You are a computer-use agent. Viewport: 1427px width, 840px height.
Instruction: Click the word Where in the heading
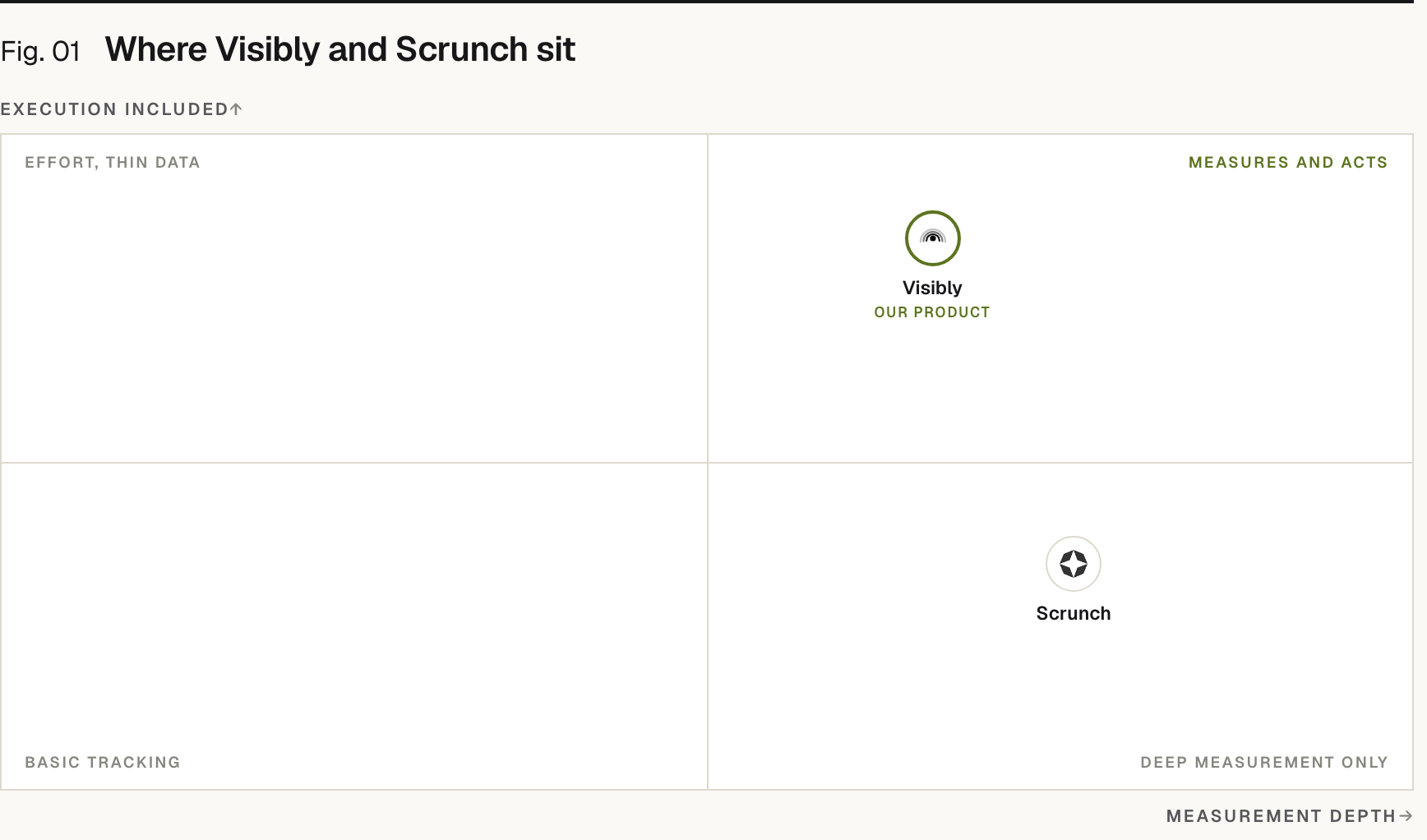[x=156, y=49]
